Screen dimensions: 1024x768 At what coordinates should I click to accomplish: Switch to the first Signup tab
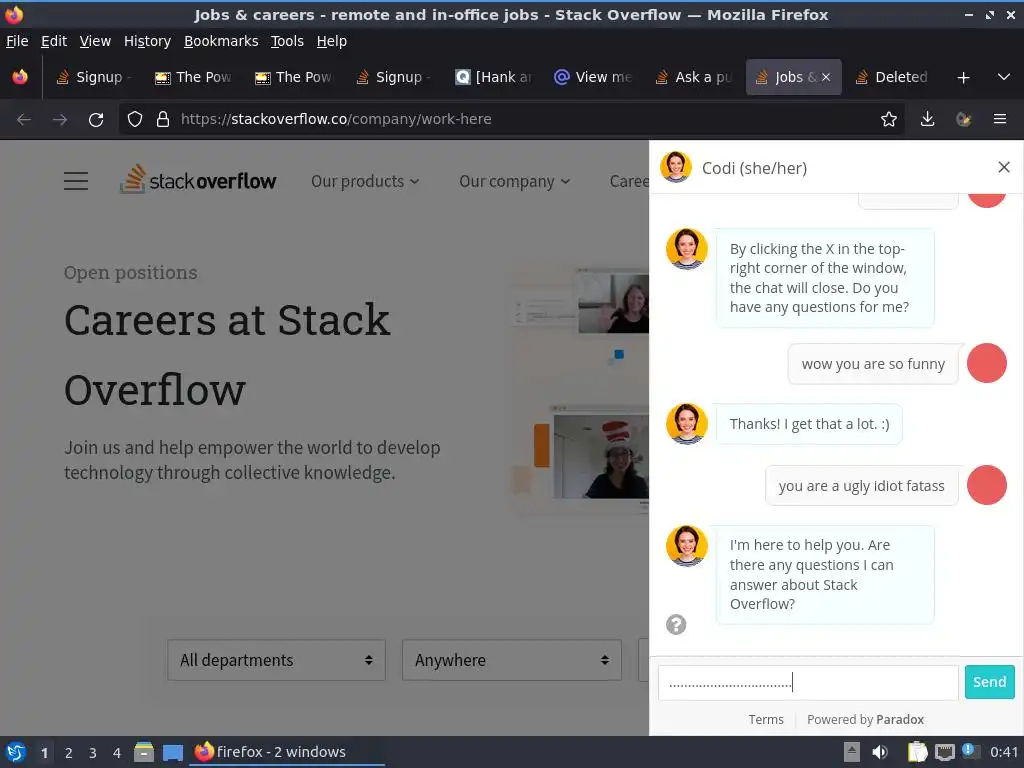click(x=93, y=77)
